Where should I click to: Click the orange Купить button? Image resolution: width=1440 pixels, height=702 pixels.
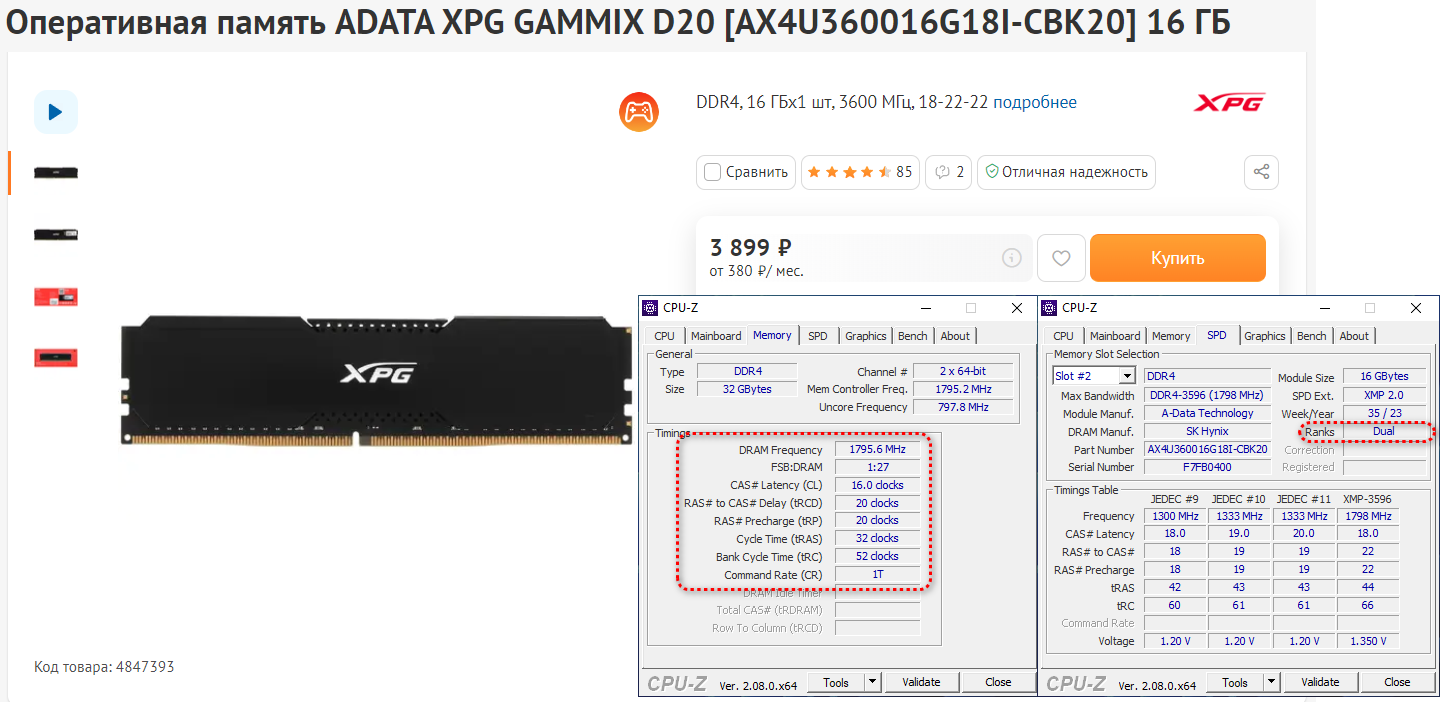(x=1178, y=258)
